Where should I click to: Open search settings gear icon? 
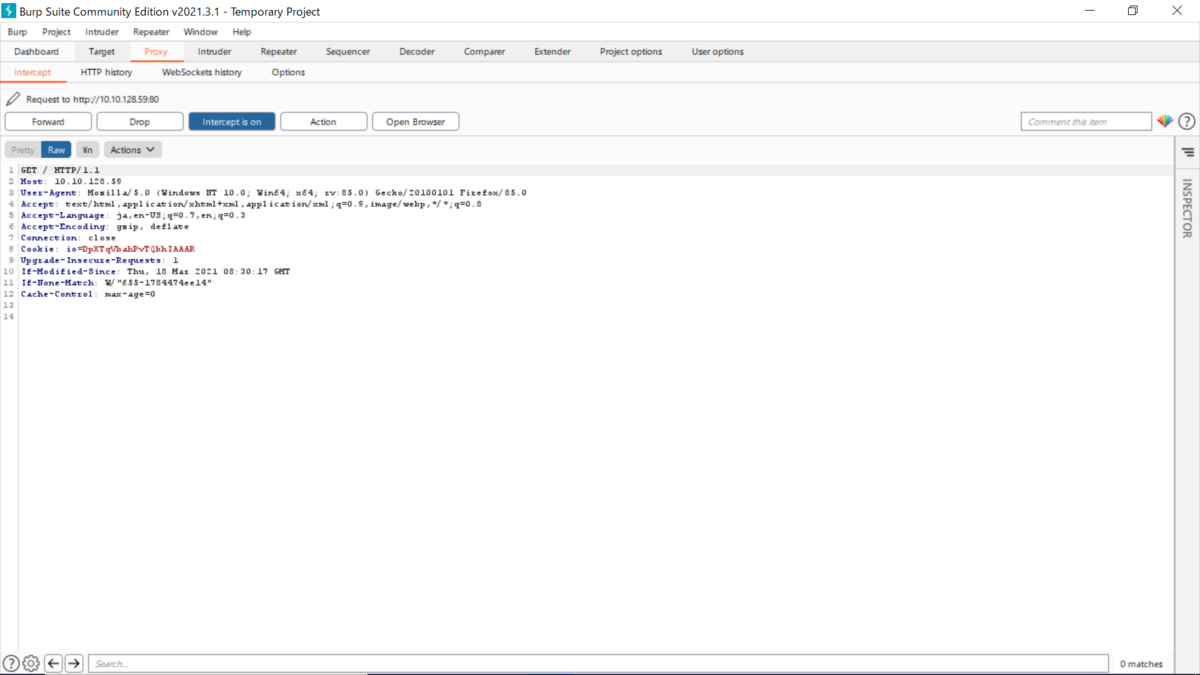point(31,663)
